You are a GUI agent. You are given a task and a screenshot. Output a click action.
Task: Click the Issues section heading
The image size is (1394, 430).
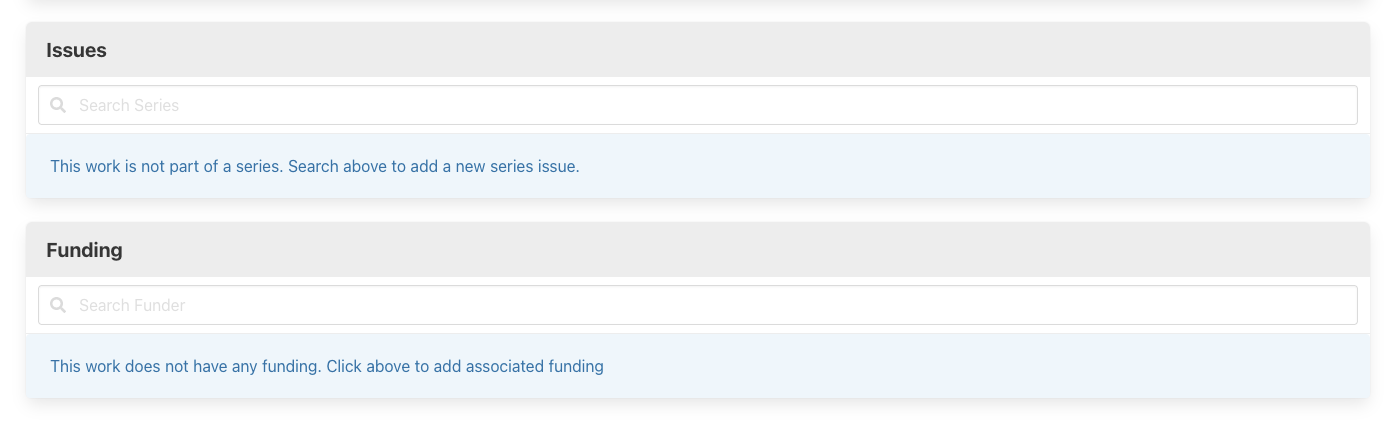point(76,50)
